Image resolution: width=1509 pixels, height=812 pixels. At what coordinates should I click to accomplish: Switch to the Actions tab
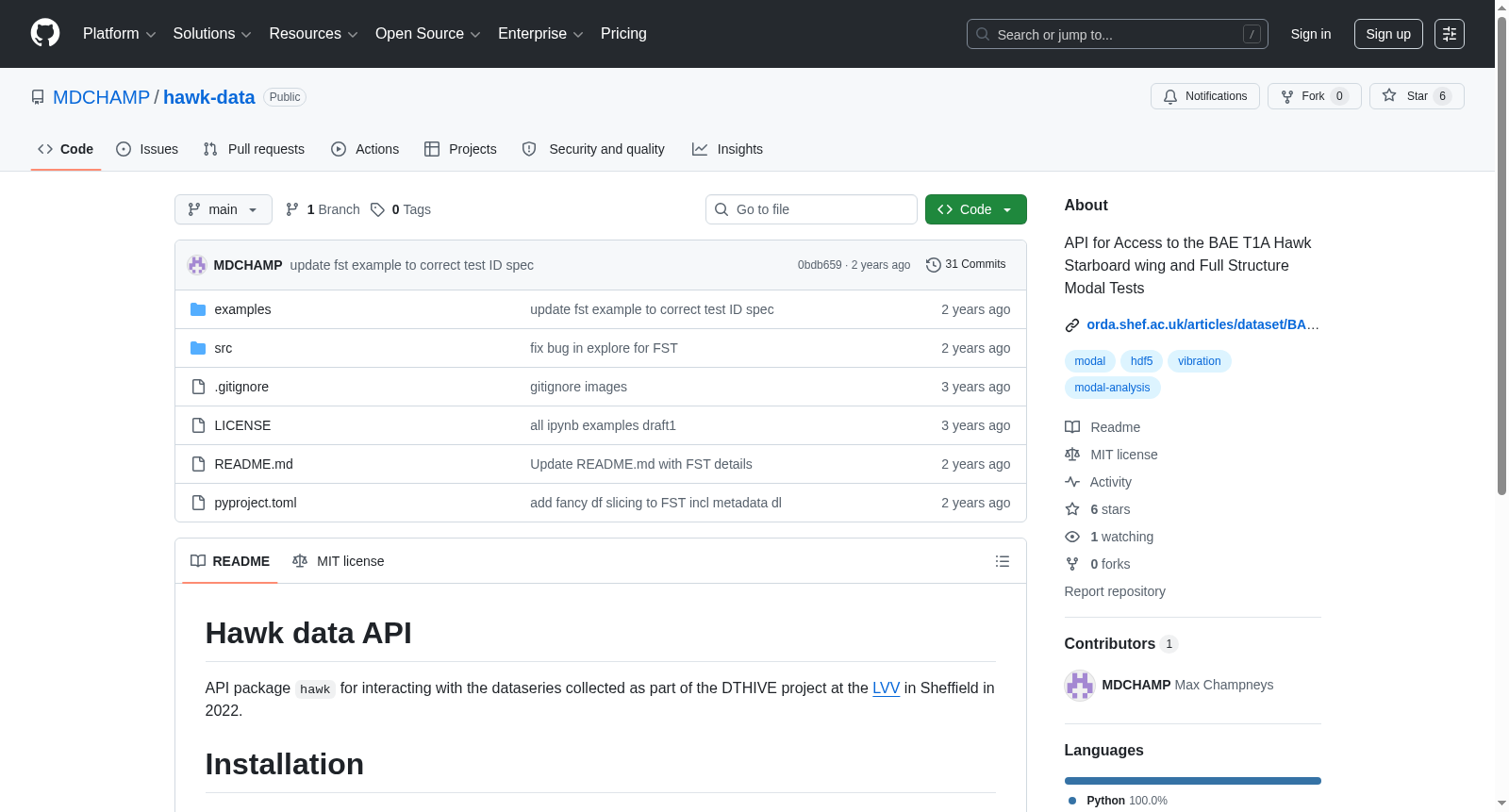pyautogui.click(x=365, y=149)
